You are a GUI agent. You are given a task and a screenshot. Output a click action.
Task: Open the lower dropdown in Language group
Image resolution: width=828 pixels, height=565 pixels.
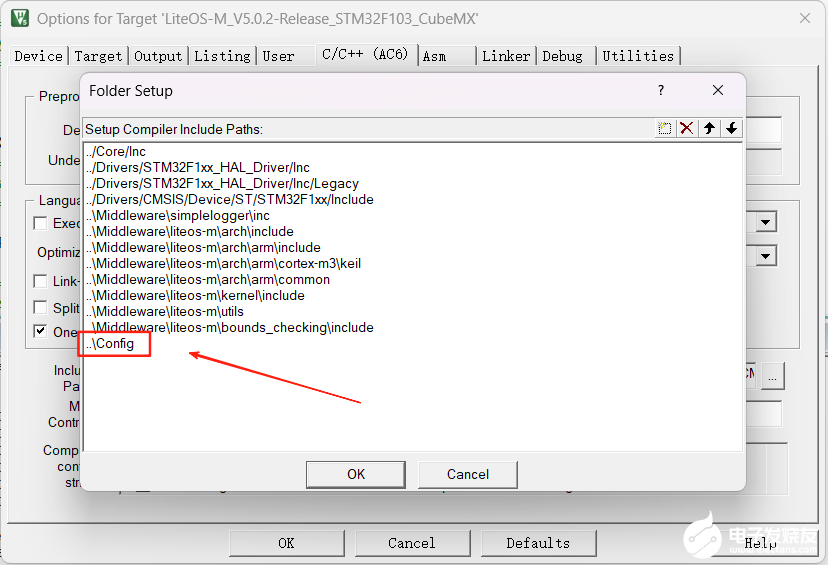point(766,257)
